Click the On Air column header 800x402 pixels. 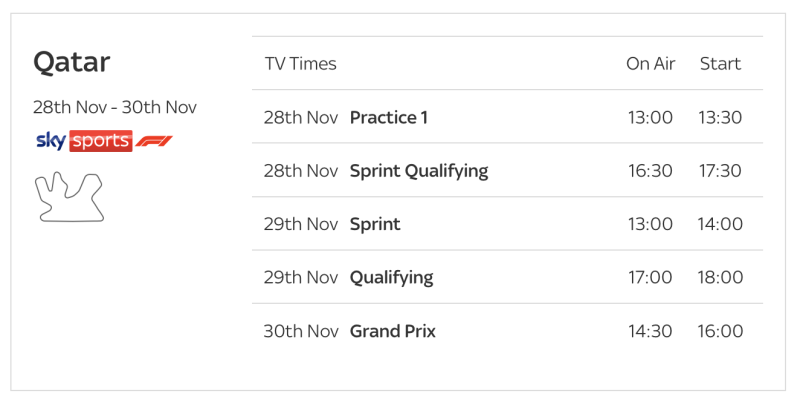pos(650,64)
